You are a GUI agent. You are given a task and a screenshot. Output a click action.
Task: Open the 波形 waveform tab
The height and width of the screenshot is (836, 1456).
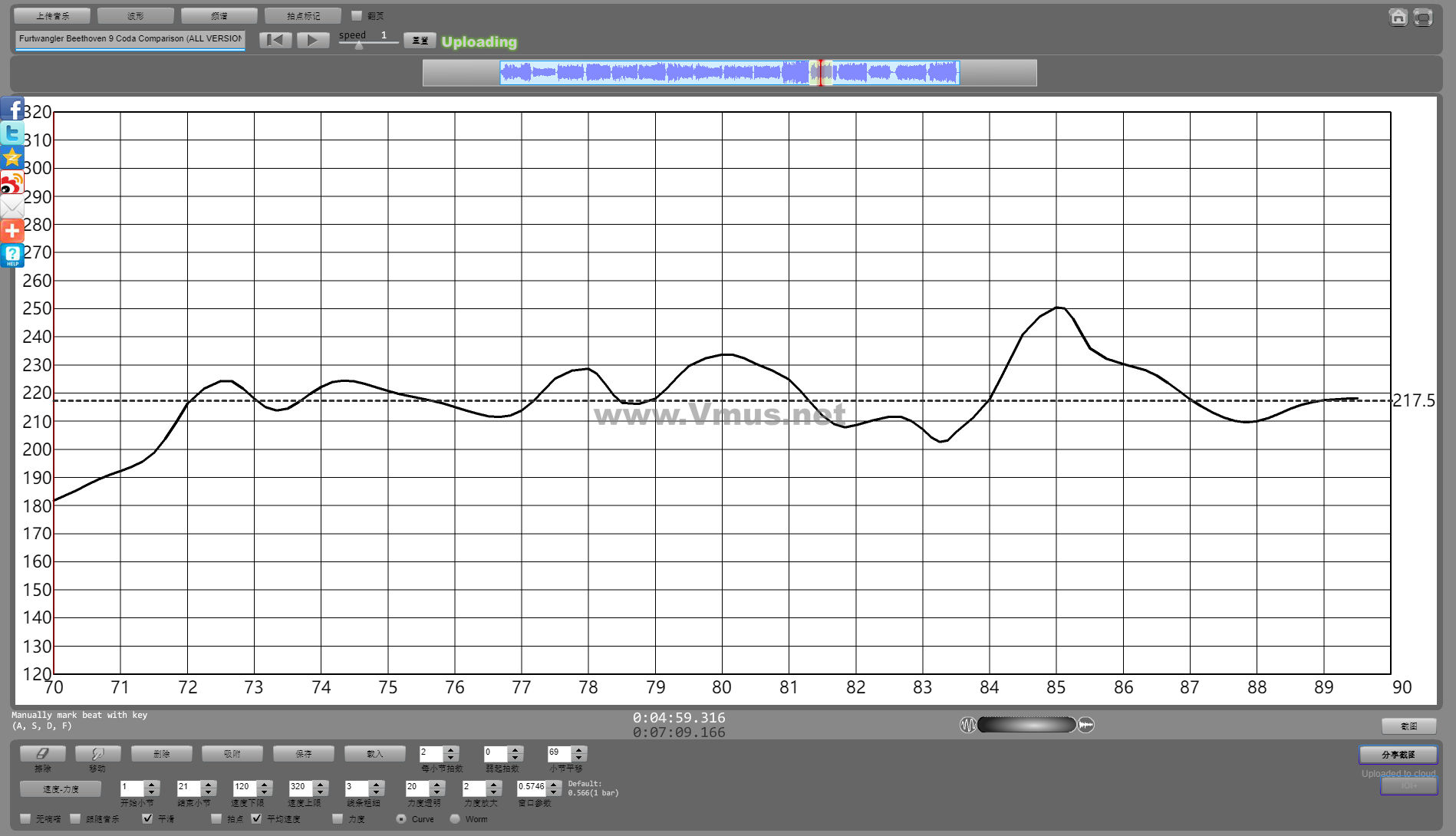coord(136,16)
